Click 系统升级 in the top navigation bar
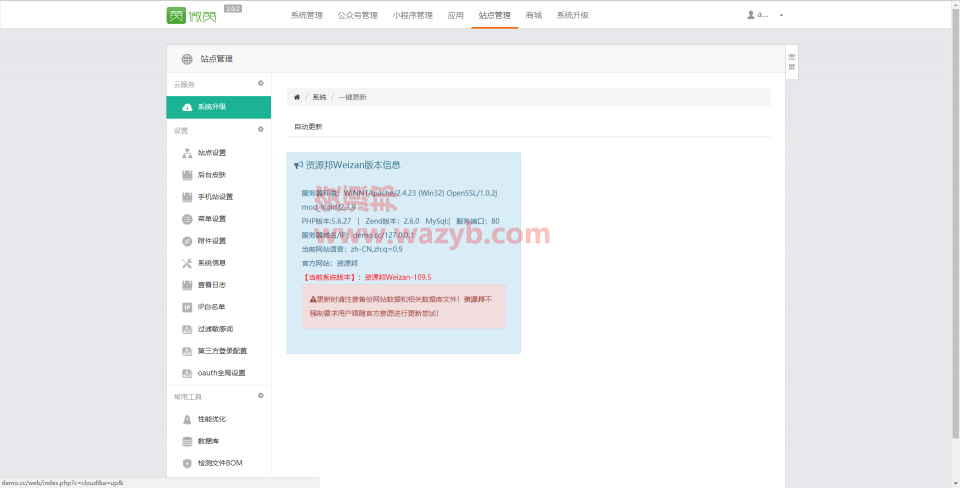 572,15
